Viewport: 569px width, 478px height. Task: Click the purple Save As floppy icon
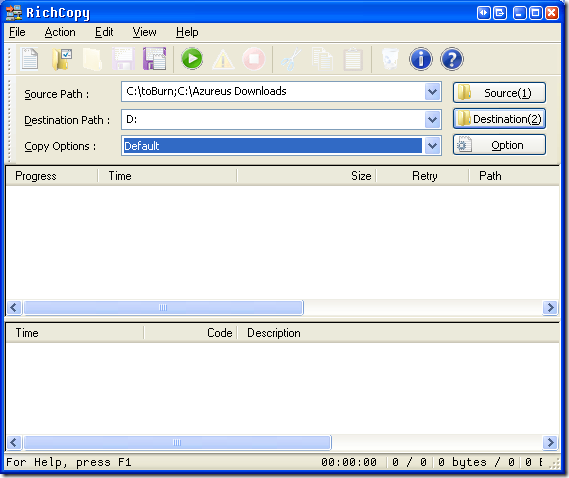pos(155,59)
